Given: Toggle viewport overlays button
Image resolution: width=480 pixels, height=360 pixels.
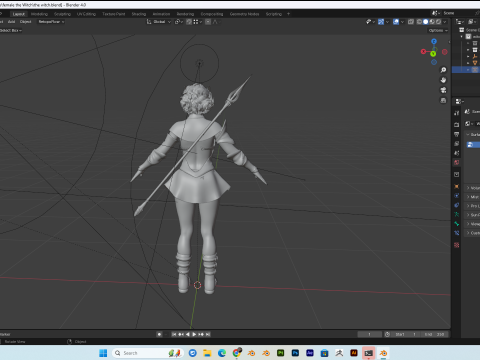Looking at the screenshot, I should [396, 22].
